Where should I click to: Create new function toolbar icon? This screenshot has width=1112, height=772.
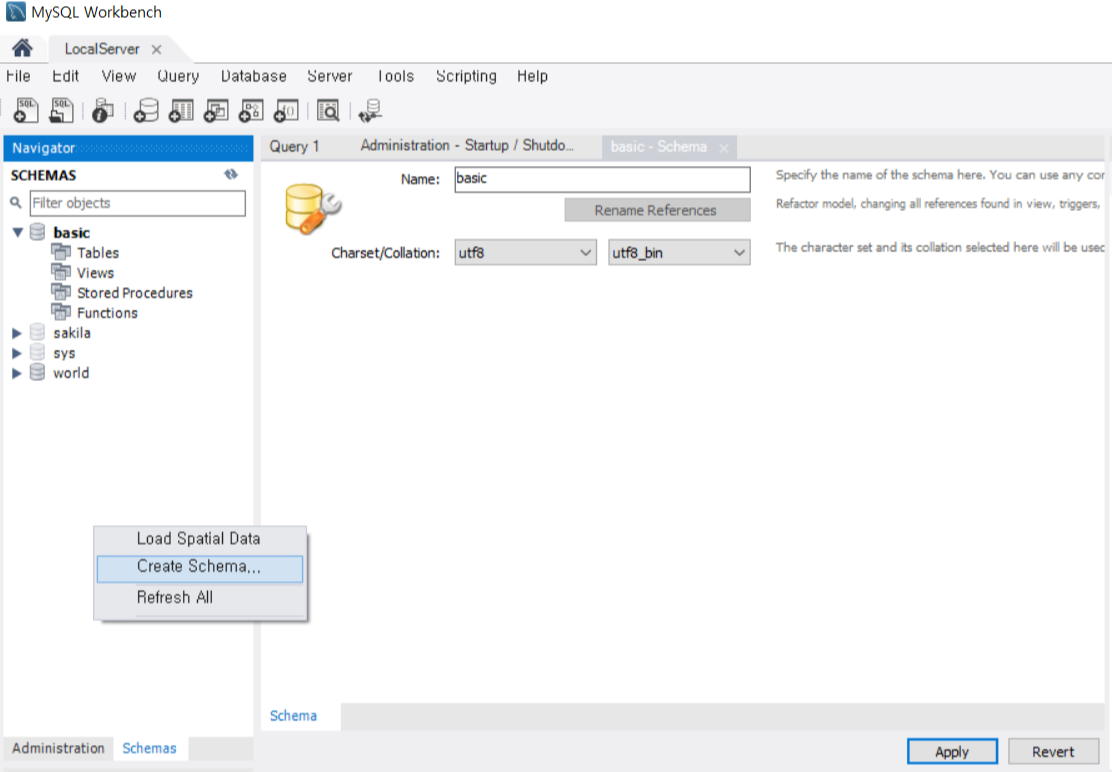(287, 111)
